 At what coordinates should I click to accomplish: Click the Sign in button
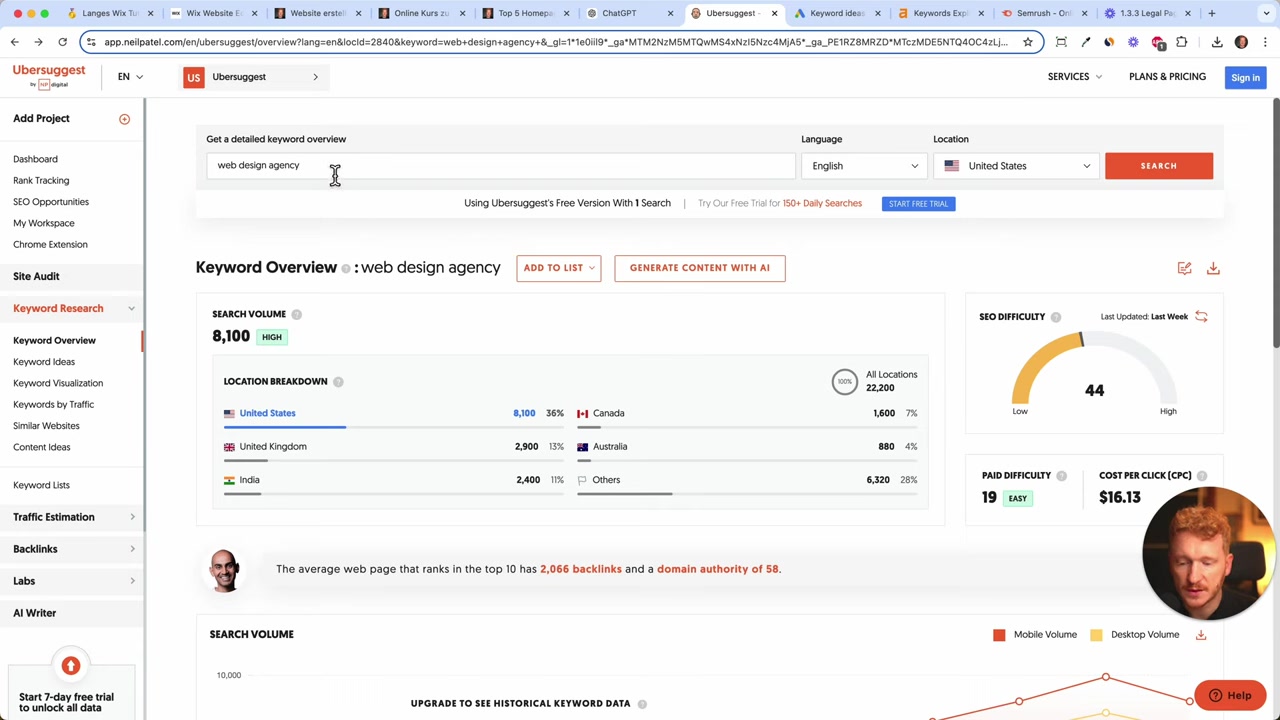click(1245, 77)
